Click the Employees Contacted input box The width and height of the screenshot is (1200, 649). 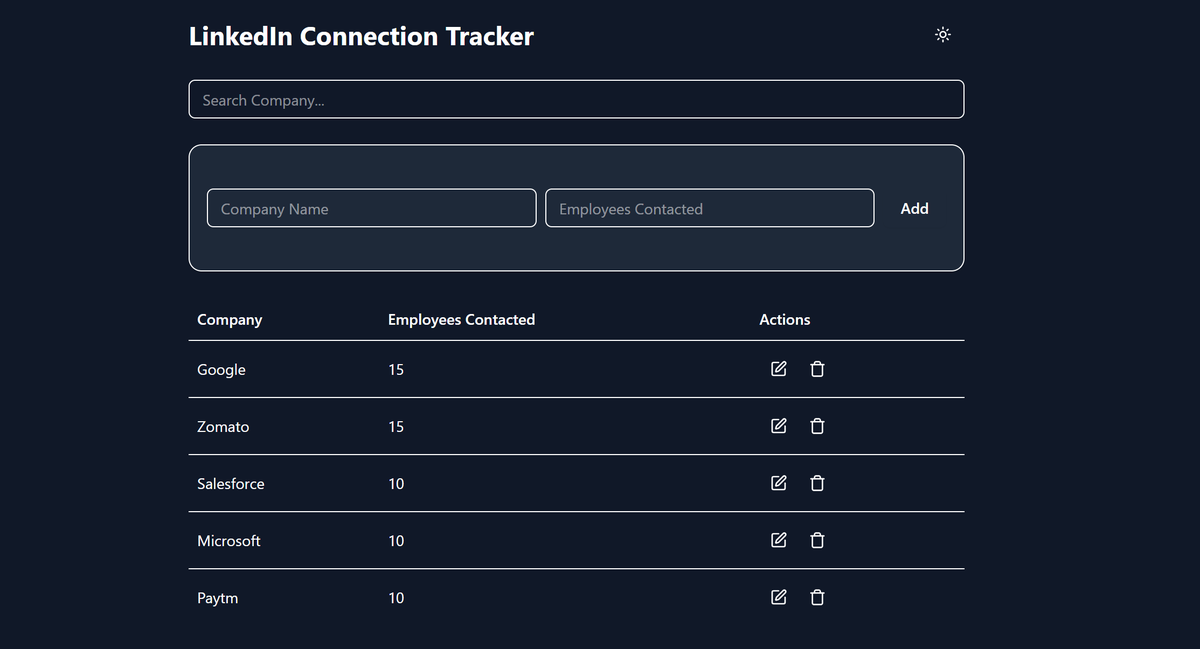709,208
